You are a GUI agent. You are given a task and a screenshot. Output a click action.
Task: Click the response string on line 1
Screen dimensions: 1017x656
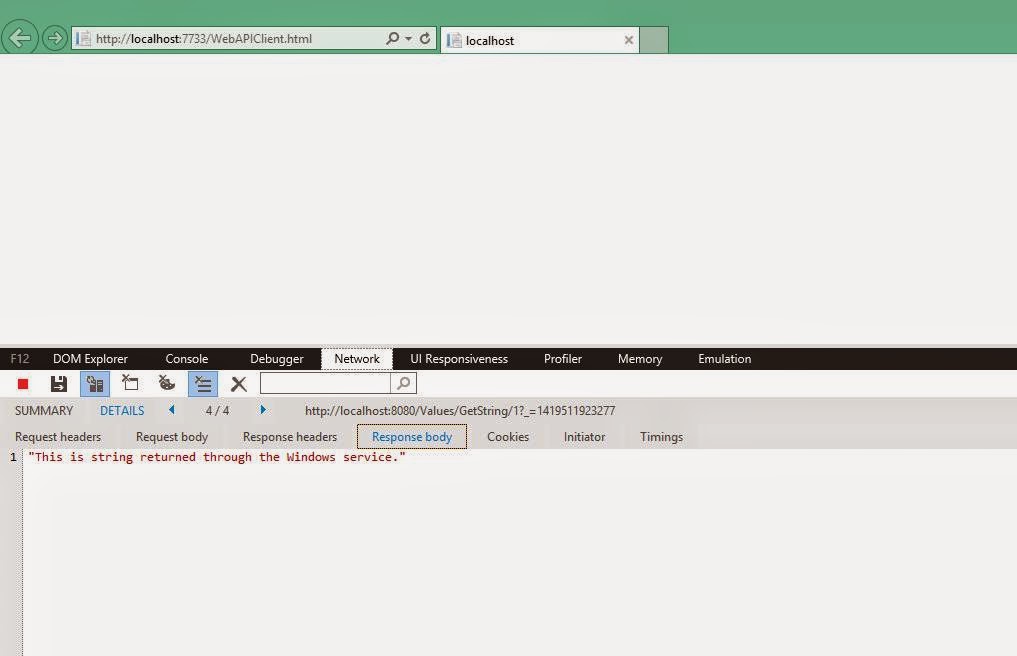217,457
